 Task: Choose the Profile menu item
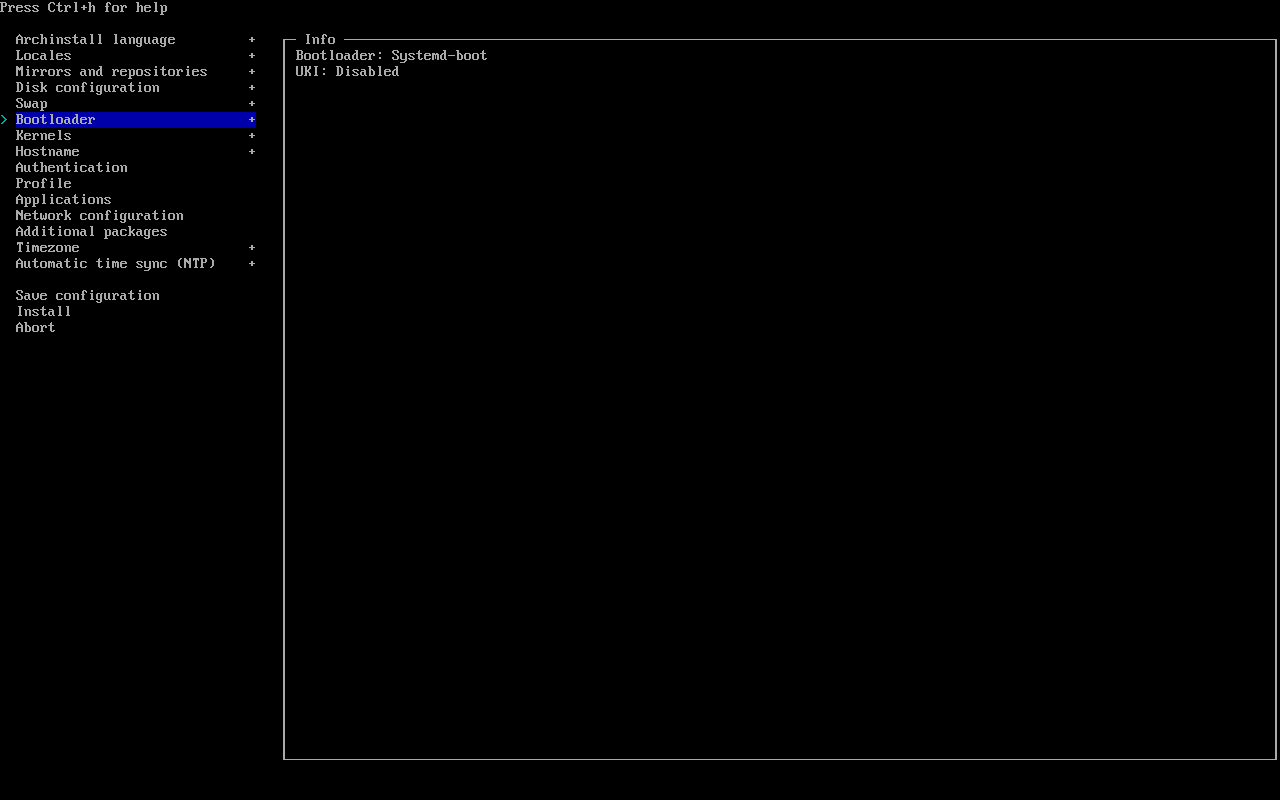click(x=43, y=184)
